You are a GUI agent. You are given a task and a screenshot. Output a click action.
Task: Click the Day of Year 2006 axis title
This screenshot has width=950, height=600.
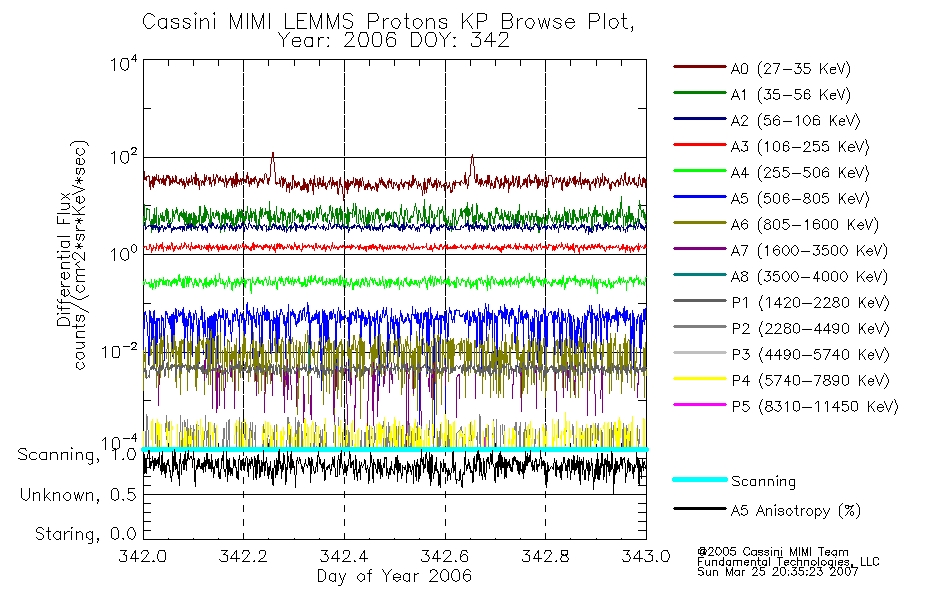(394, 576)
